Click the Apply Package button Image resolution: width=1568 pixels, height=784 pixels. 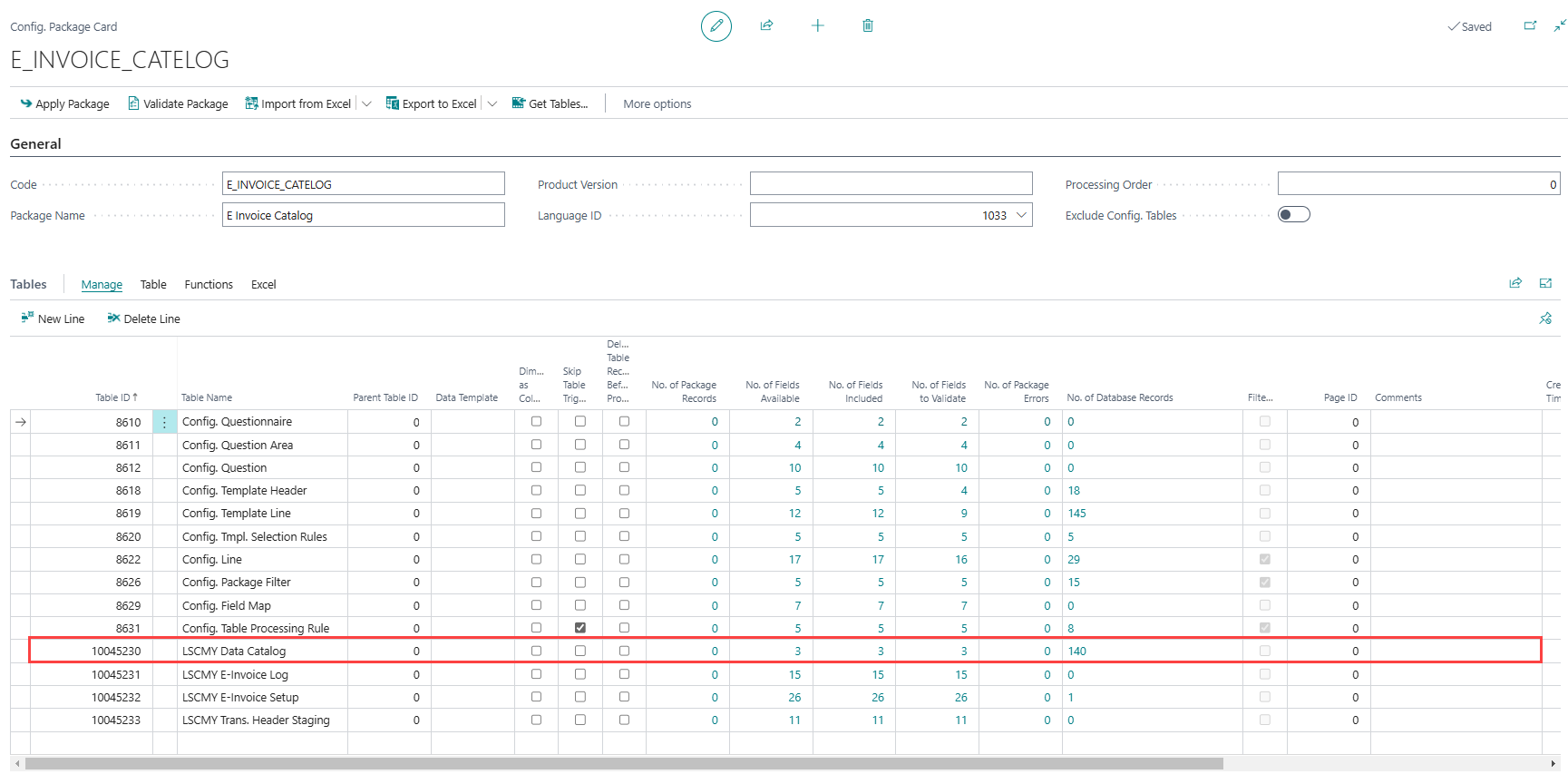click(64, 103)
